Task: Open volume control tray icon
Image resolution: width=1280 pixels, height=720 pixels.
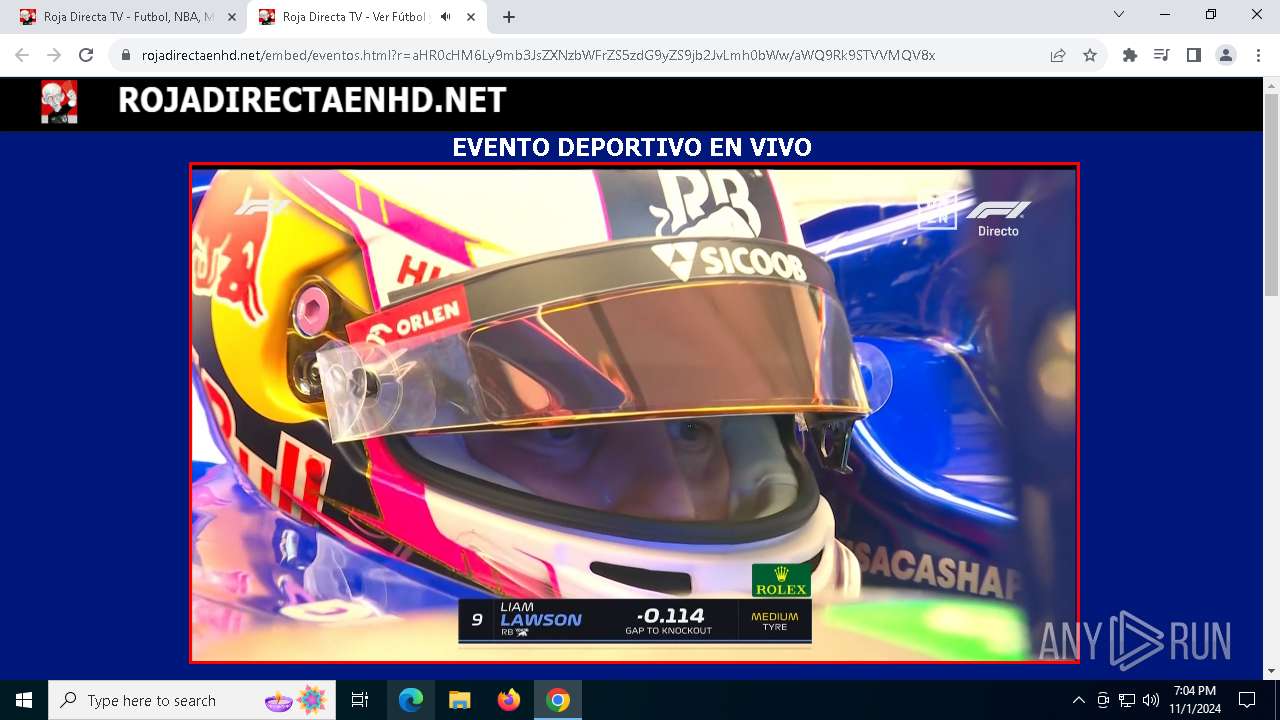Action: (1151, 700)
